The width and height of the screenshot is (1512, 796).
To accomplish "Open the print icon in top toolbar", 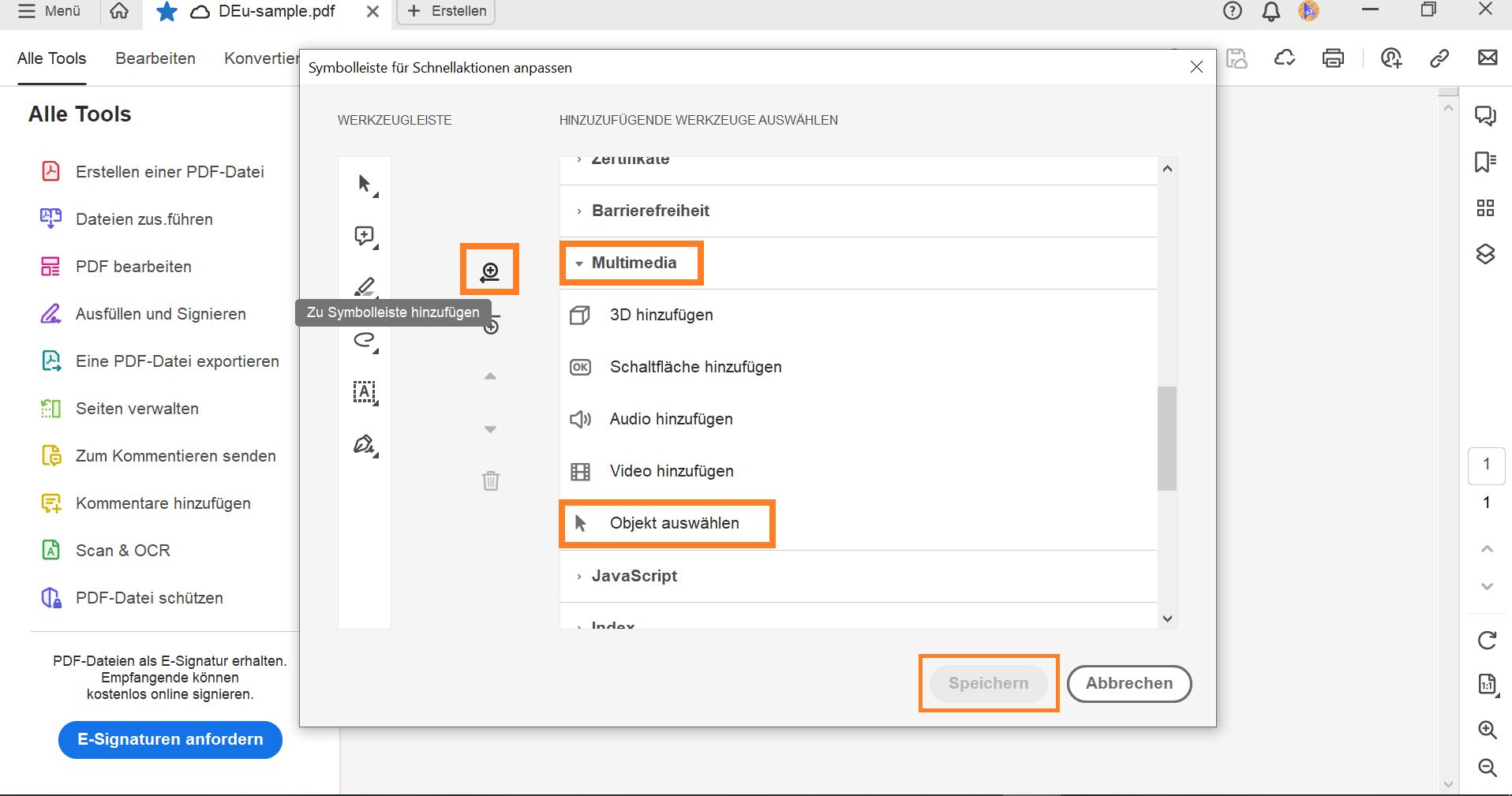I will (x=1333, y=58).
